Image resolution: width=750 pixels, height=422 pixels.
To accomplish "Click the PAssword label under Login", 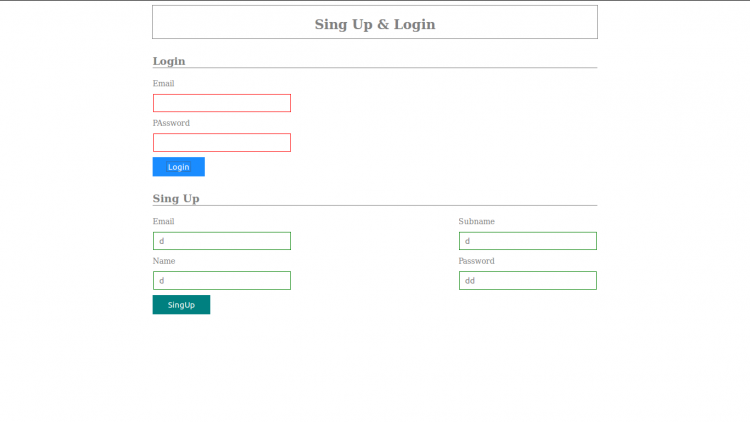I will (x=171, y=123).
